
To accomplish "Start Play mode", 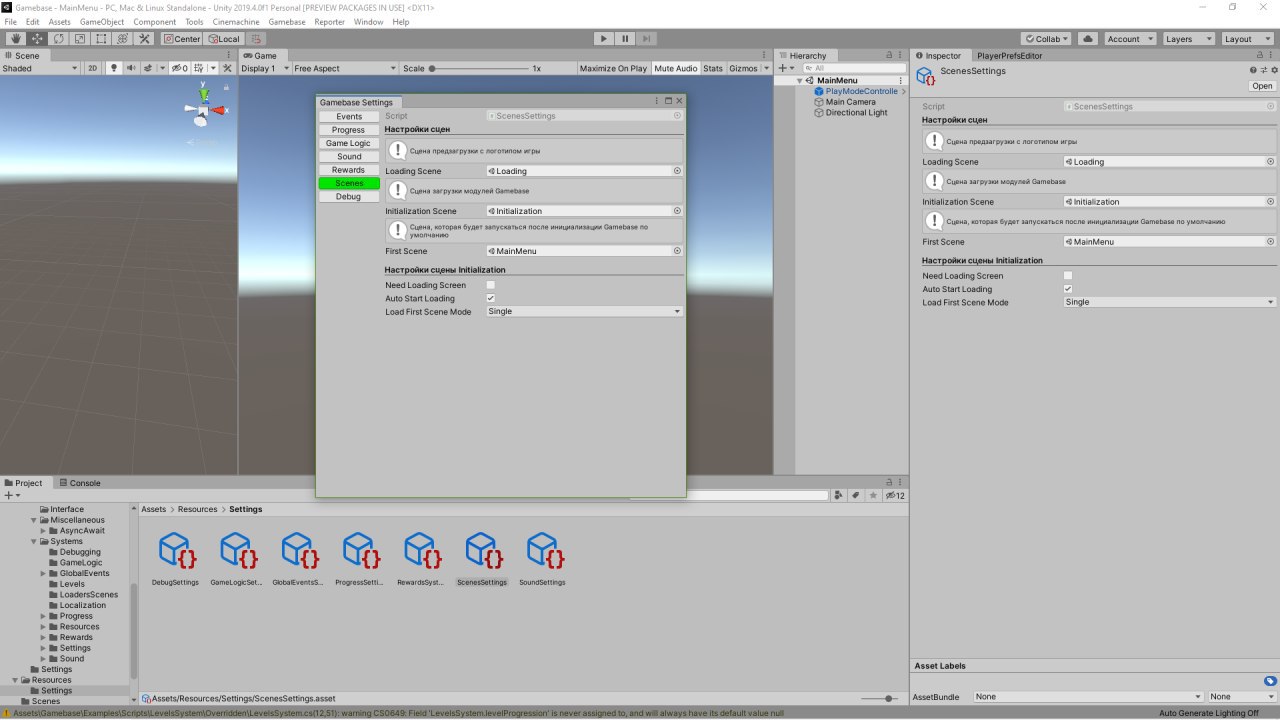I will point(603,38).
